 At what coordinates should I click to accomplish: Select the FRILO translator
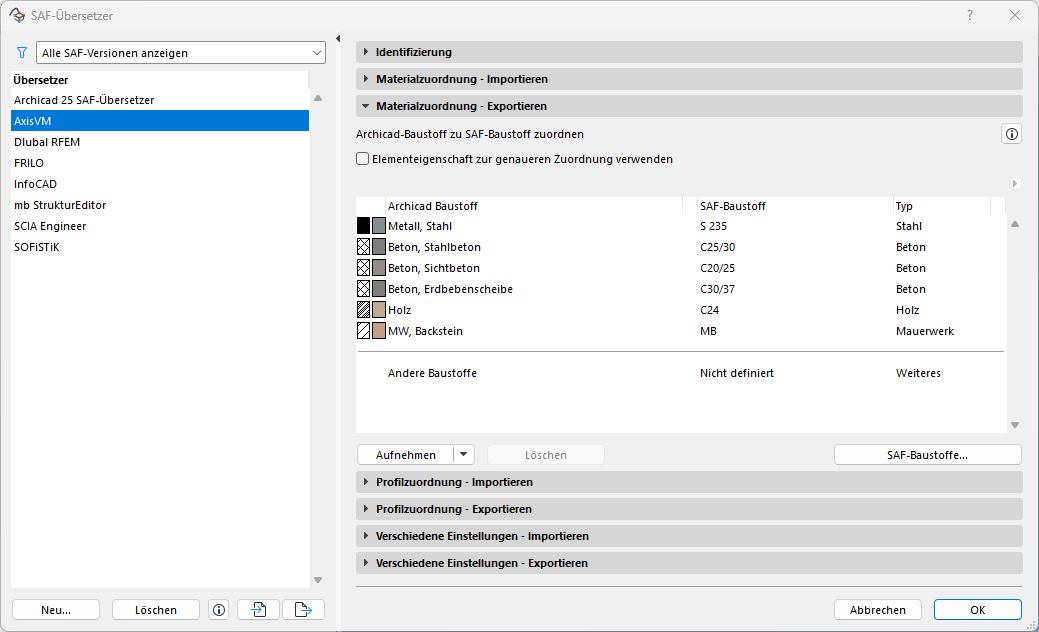click(160, 163)
